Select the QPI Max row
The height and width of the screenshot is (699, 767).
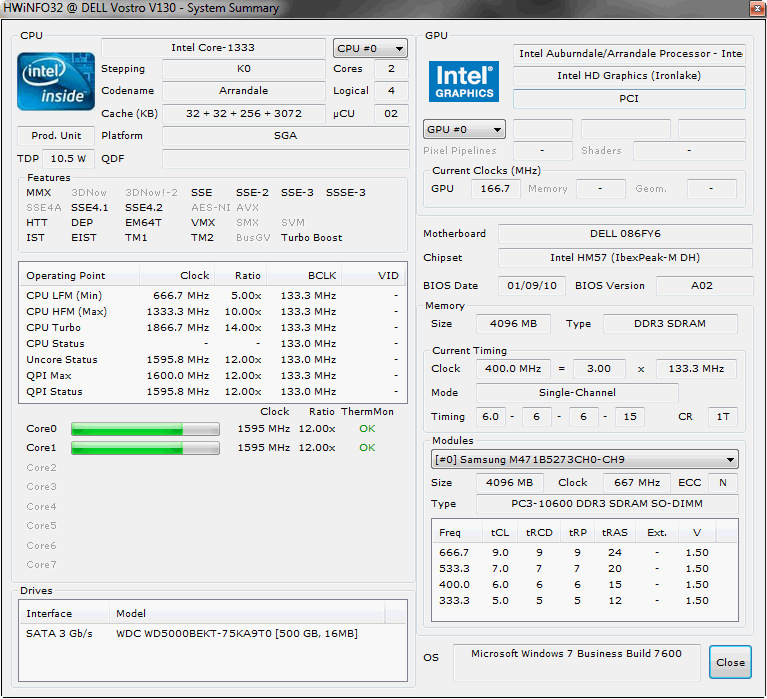click(x=213, y=376)
